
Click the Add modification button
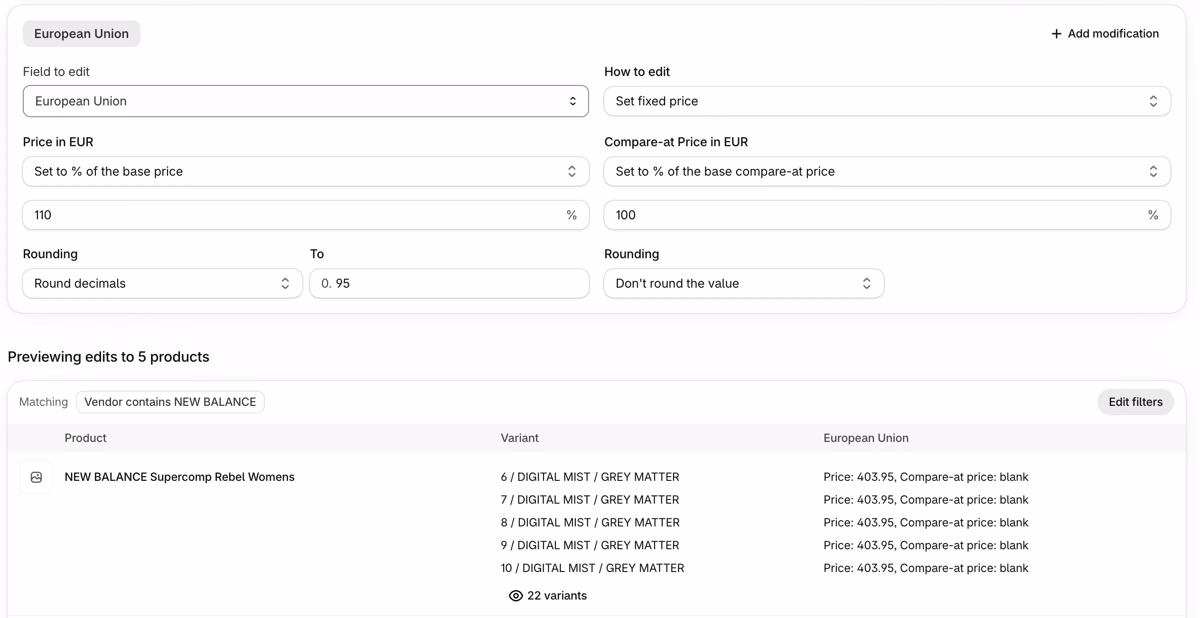[1105, 34]
